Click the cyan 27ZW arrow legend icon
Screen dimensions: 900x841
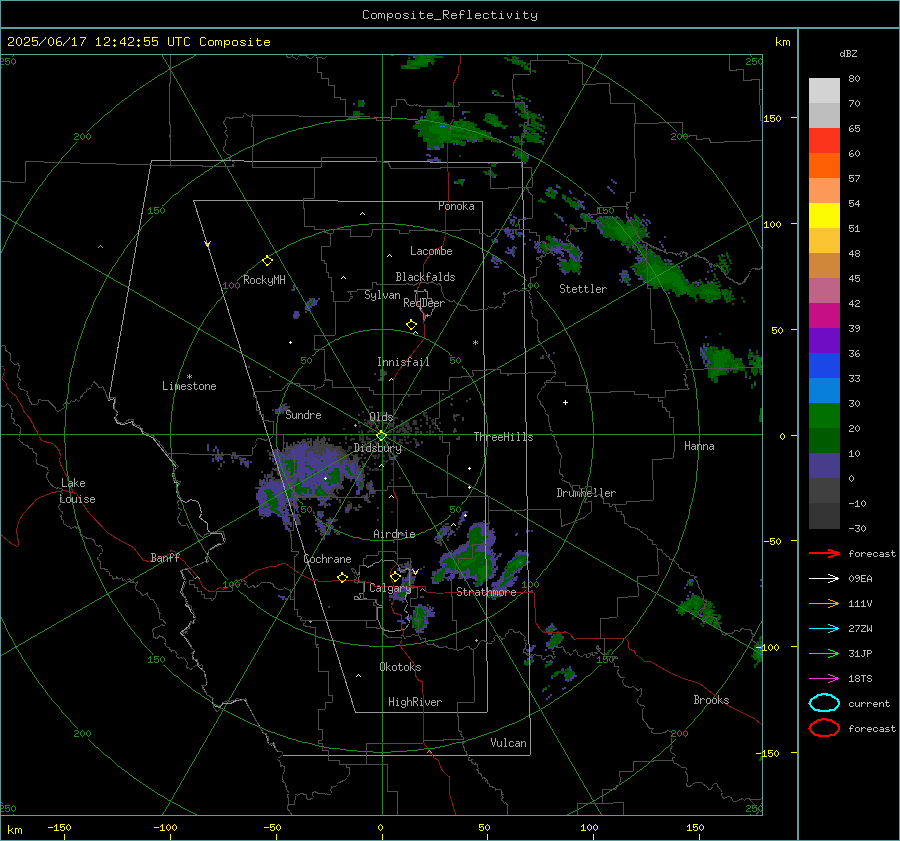(x=824, y=629)
